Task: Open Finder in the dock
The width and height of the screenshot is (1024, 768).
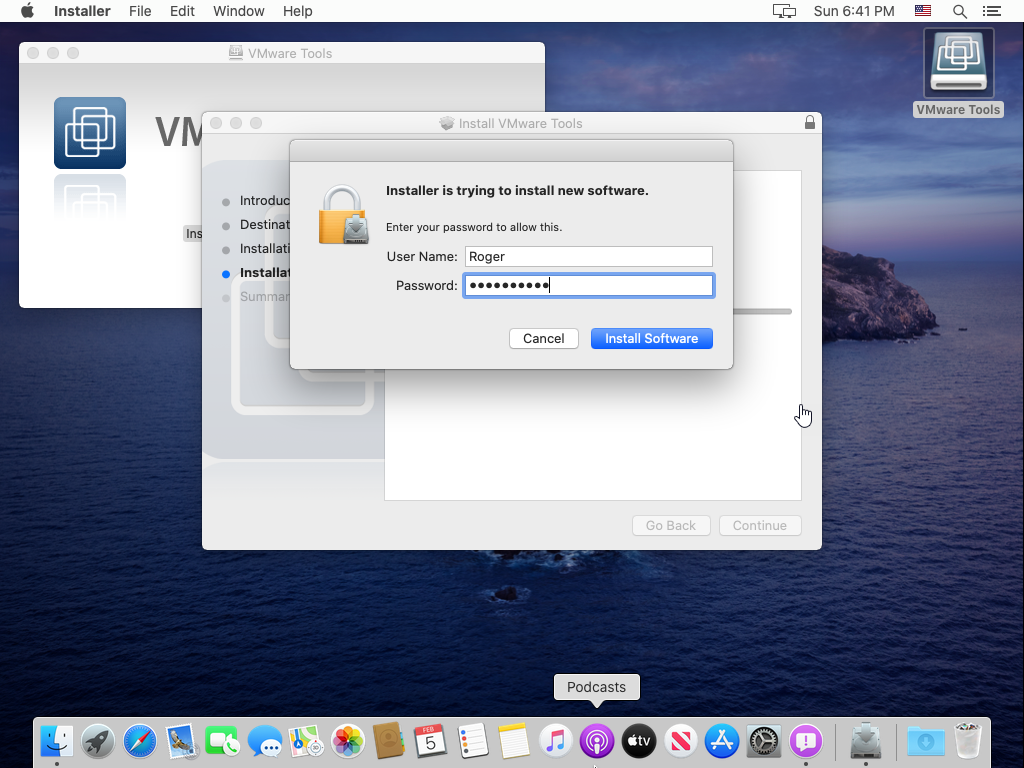Action: (x=56, y=741)
